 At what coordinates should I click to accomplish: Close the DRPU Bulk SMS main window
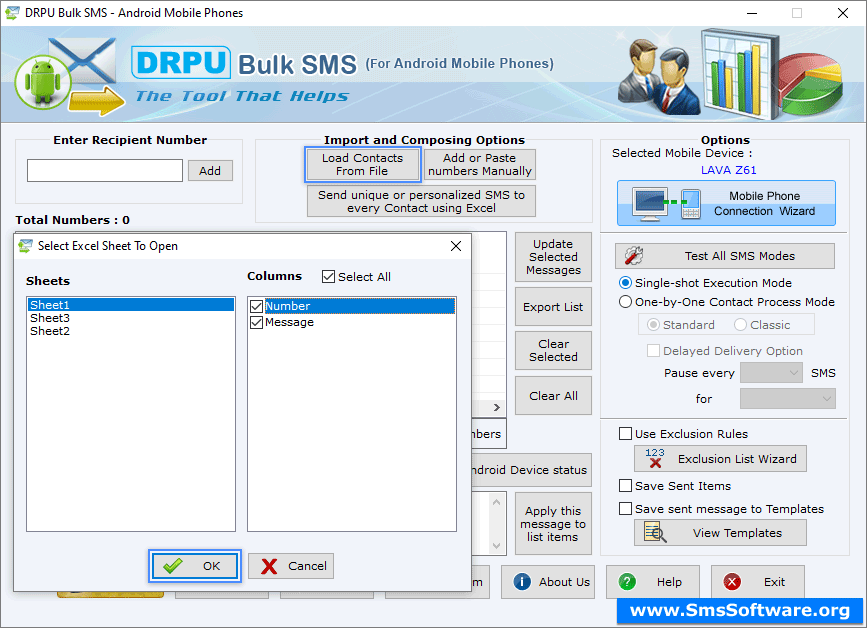tap(843, 13)
